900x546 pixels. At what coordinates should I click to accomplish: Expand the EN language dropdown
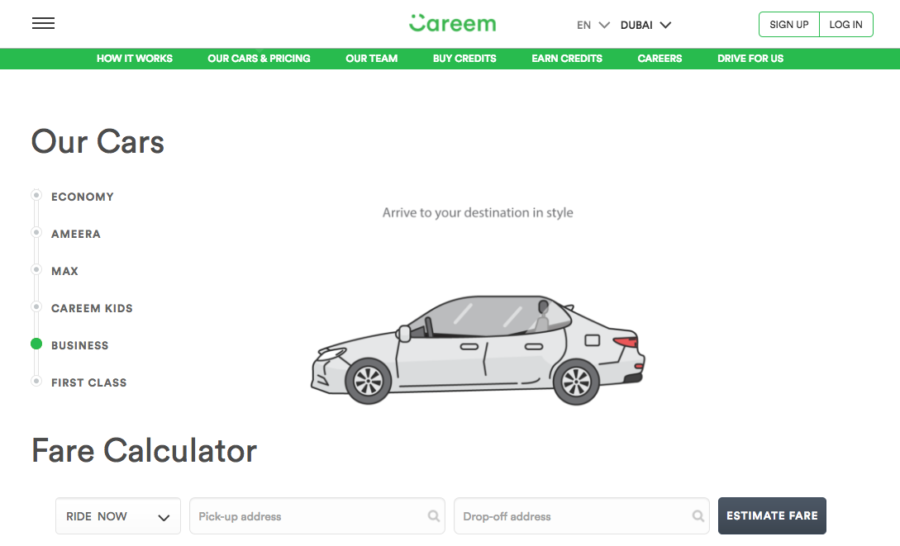593,25
